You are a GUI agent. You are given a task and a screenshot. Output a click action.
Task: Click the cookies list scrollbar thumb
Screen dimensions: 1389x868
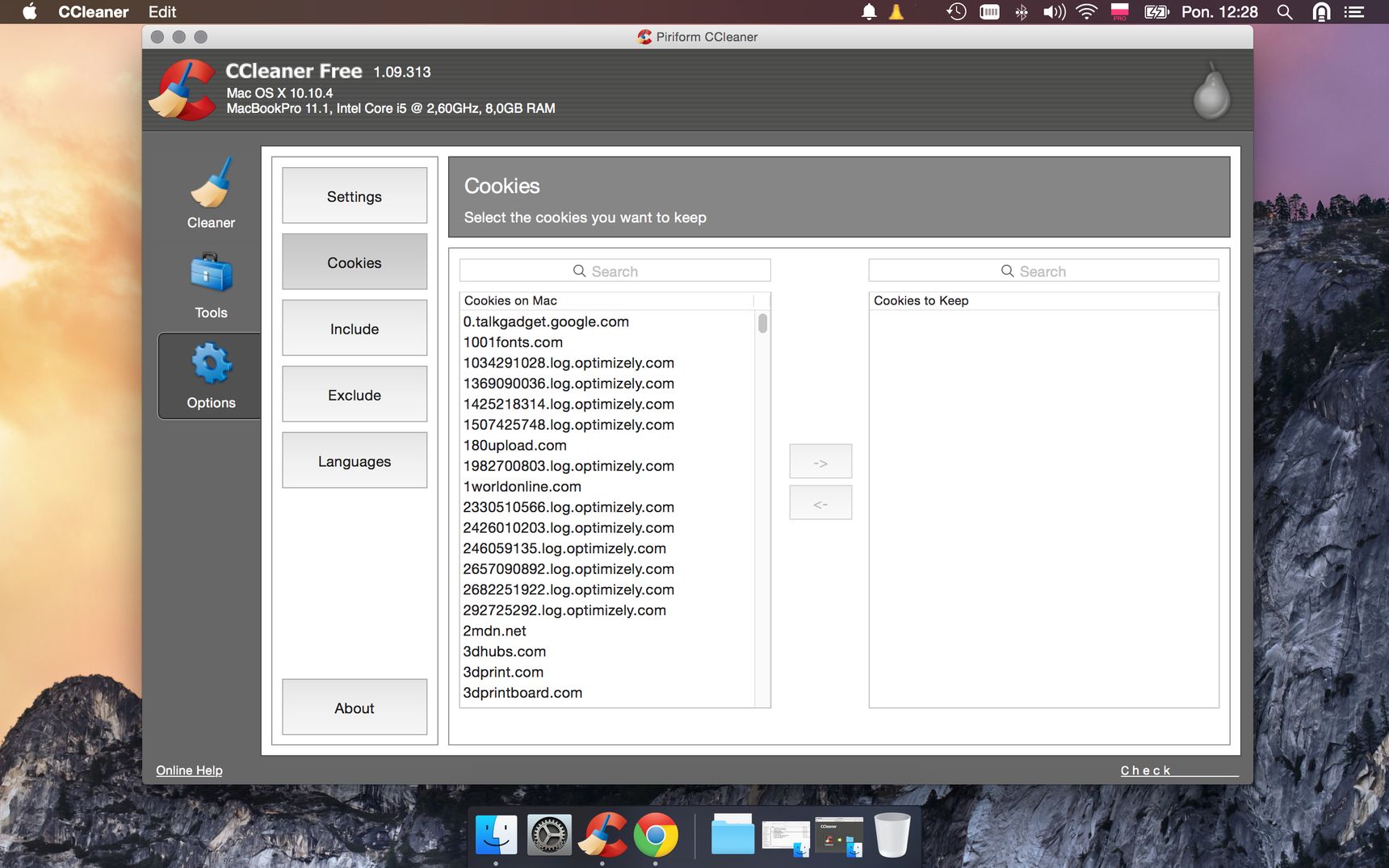tap(762, 323)
